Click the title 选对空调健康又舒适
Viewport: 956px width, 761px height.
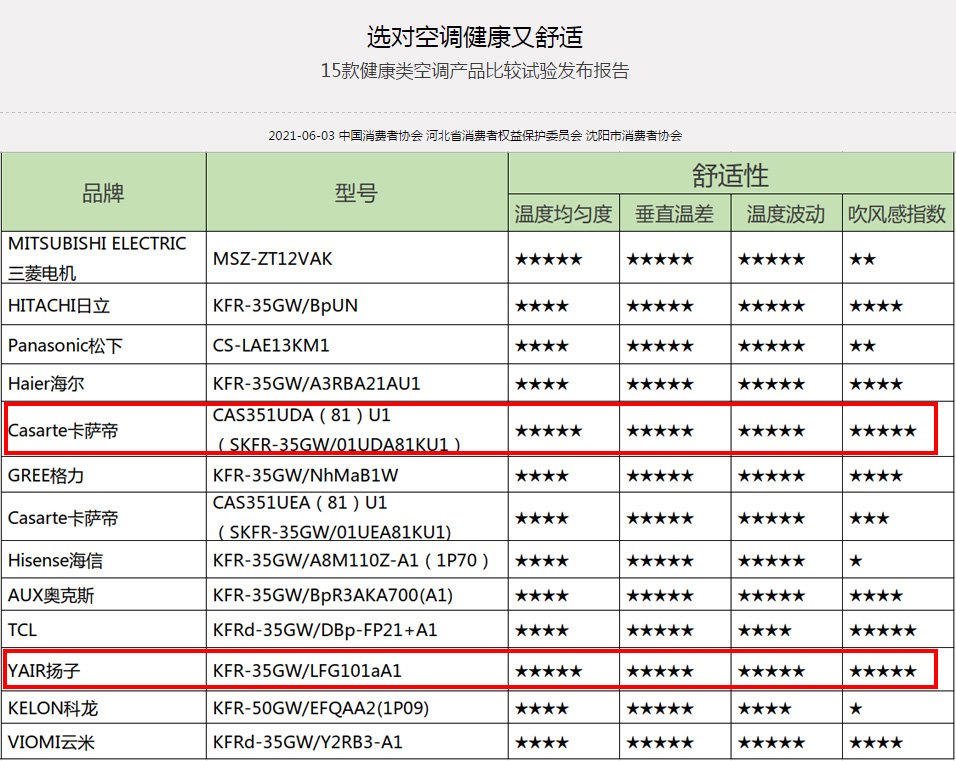pos(475,37)
